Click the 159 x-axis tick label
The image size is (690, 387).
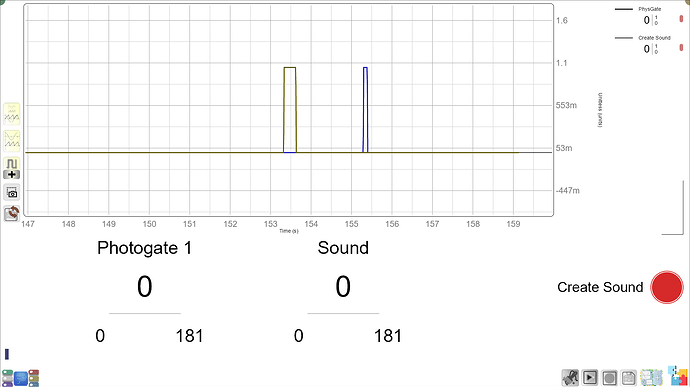513,224
